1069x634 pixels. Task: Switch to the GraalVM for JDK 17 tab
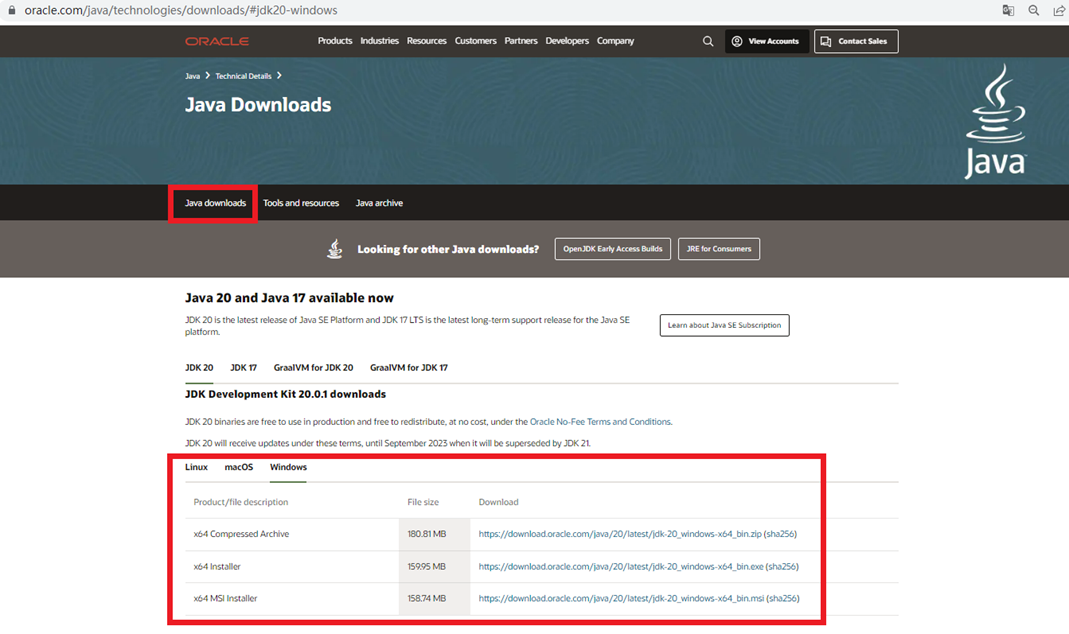point(409,367)
